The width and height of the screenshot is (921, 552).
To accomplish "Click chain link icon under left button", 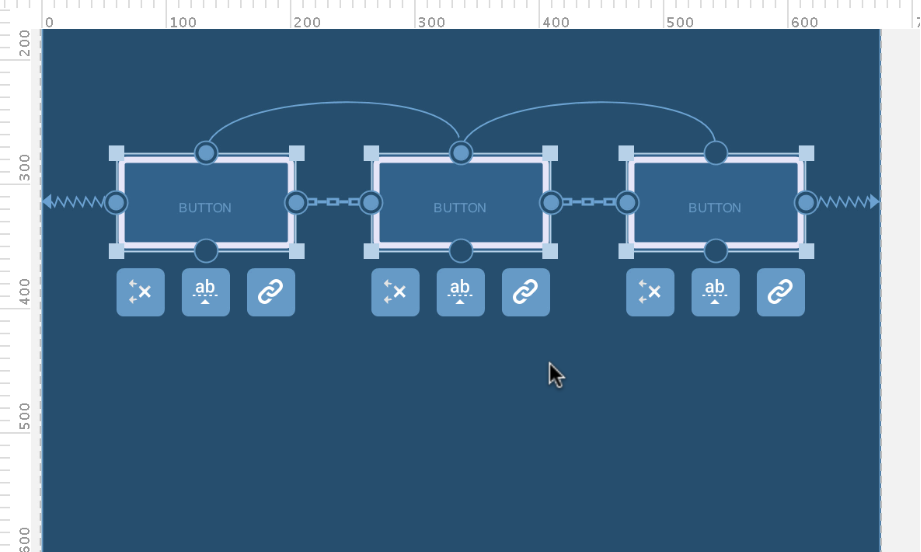I will pyautogui.click(x=270, y=292).
